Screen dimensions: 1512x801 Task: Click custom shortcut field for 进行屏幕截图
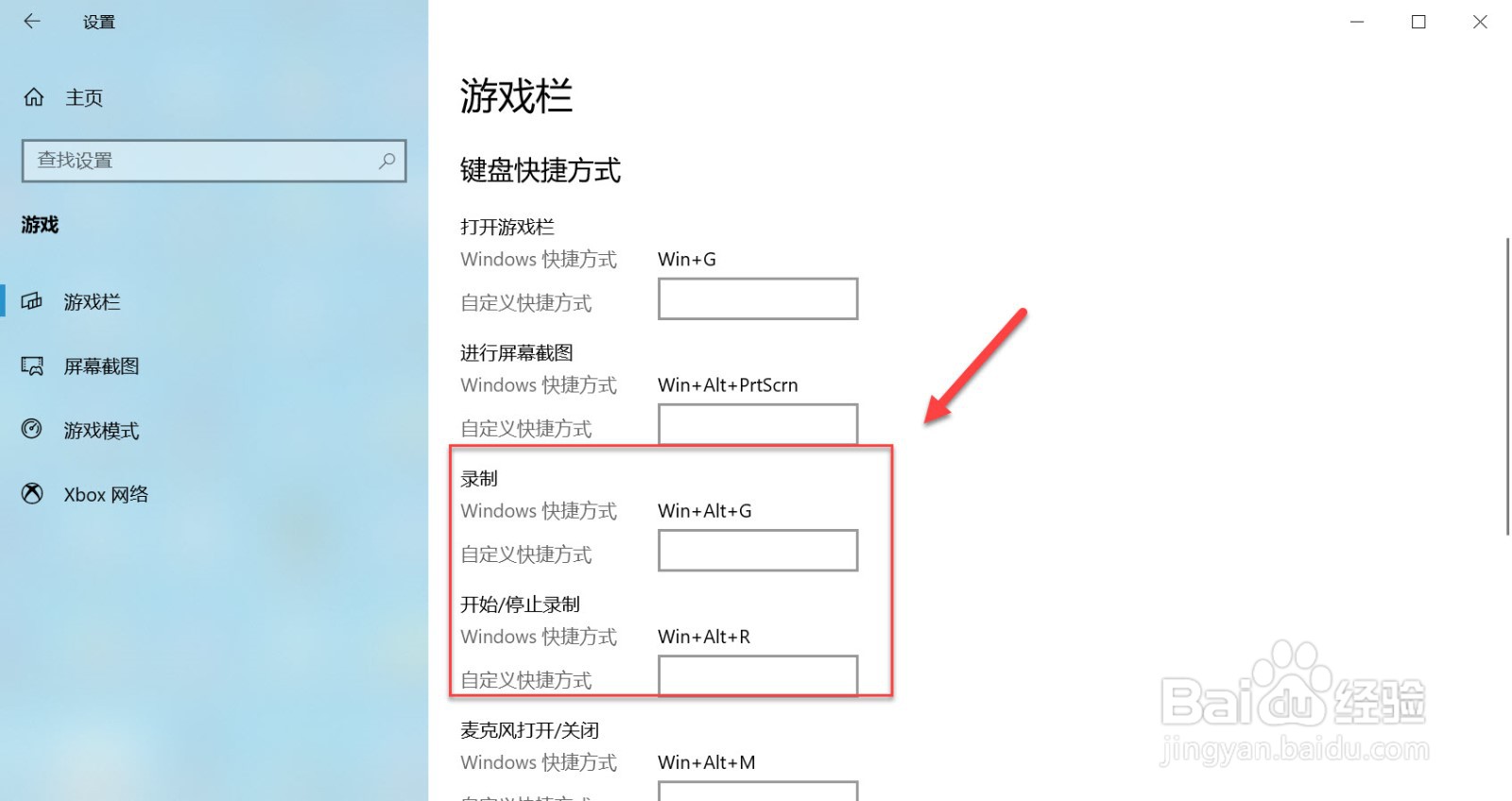pyautogui.click(x=758, y=424)
